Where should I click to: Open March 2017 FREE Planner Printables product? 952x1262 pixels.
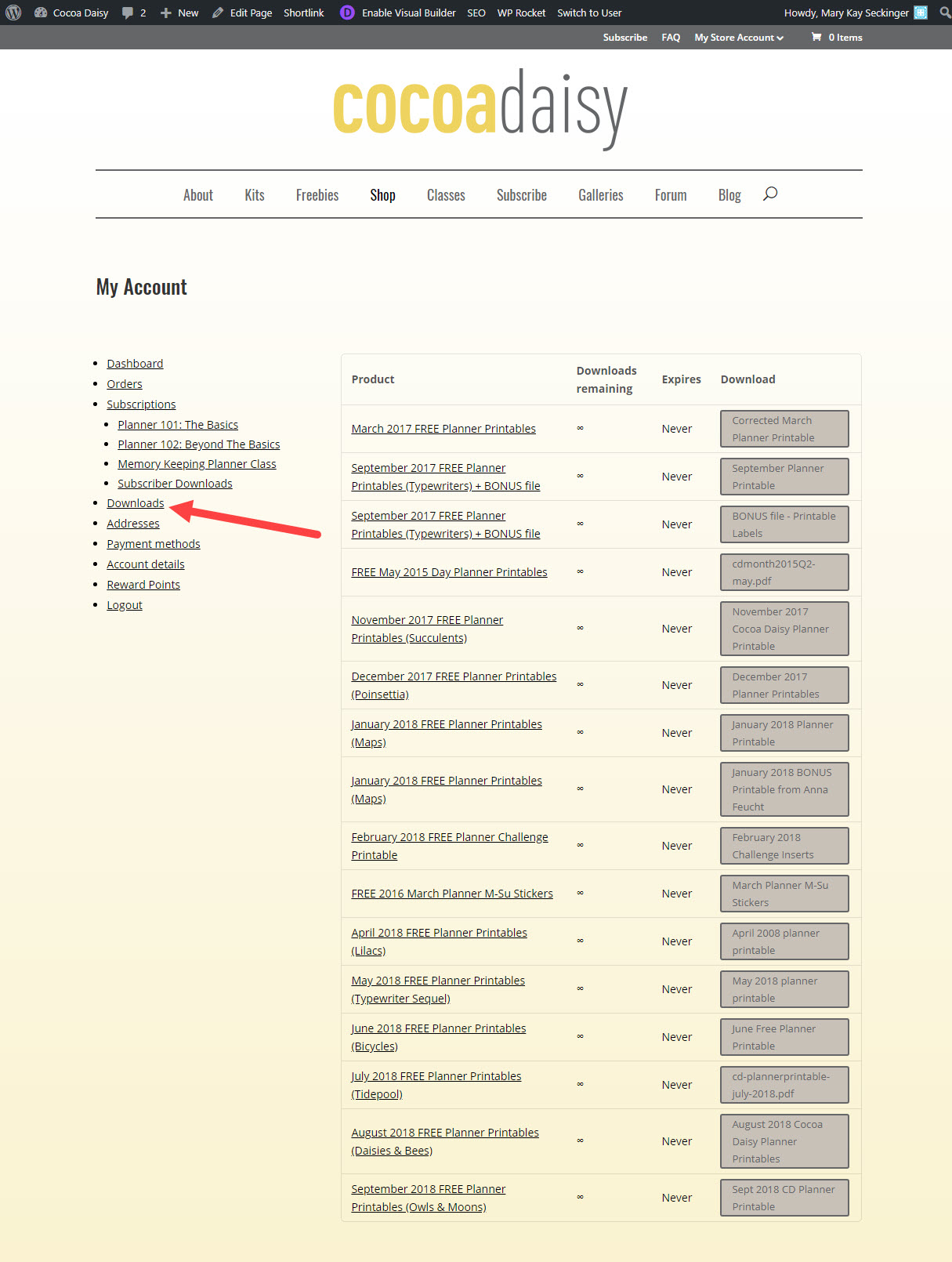tap(443, 429)
